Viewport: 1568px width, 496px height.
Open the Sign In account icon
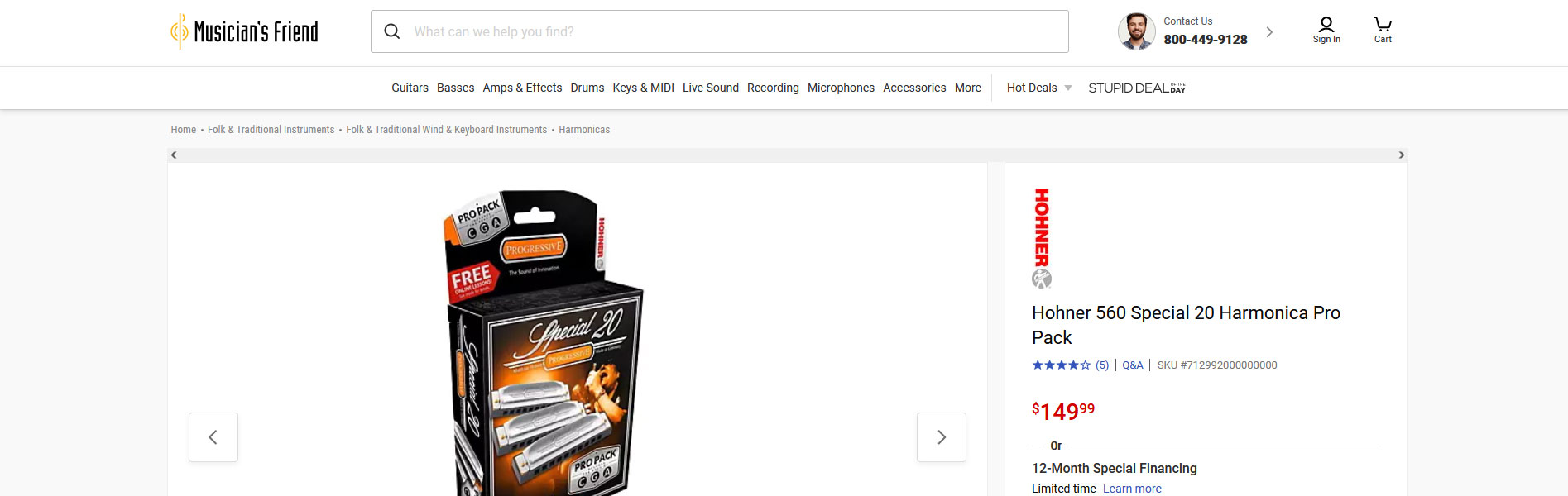tap(1326, 31)
